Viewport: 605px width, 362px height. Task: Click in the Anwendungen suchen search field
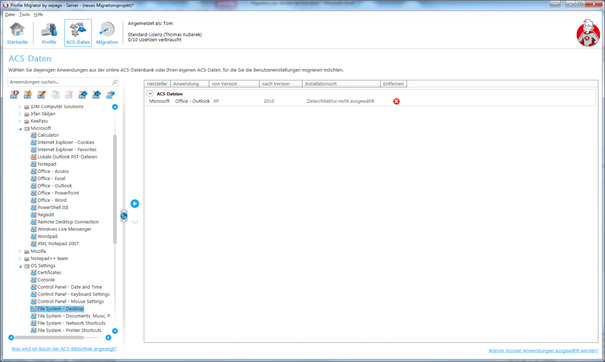pos(60,82)
